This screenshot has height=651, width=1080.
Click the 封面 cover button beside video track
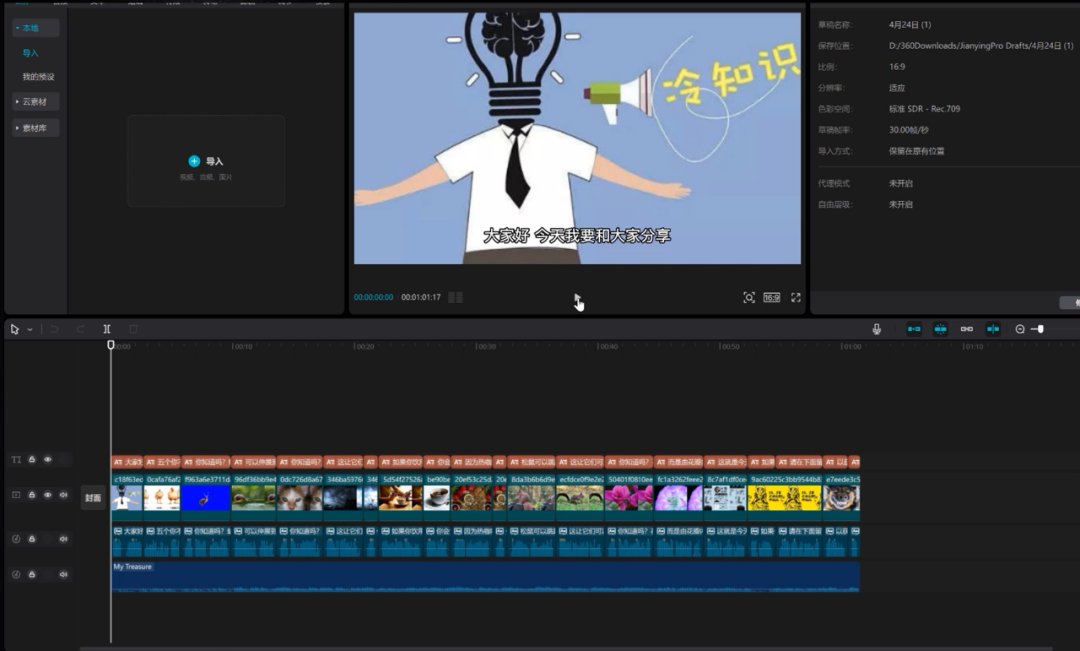(x=93, y=498)
